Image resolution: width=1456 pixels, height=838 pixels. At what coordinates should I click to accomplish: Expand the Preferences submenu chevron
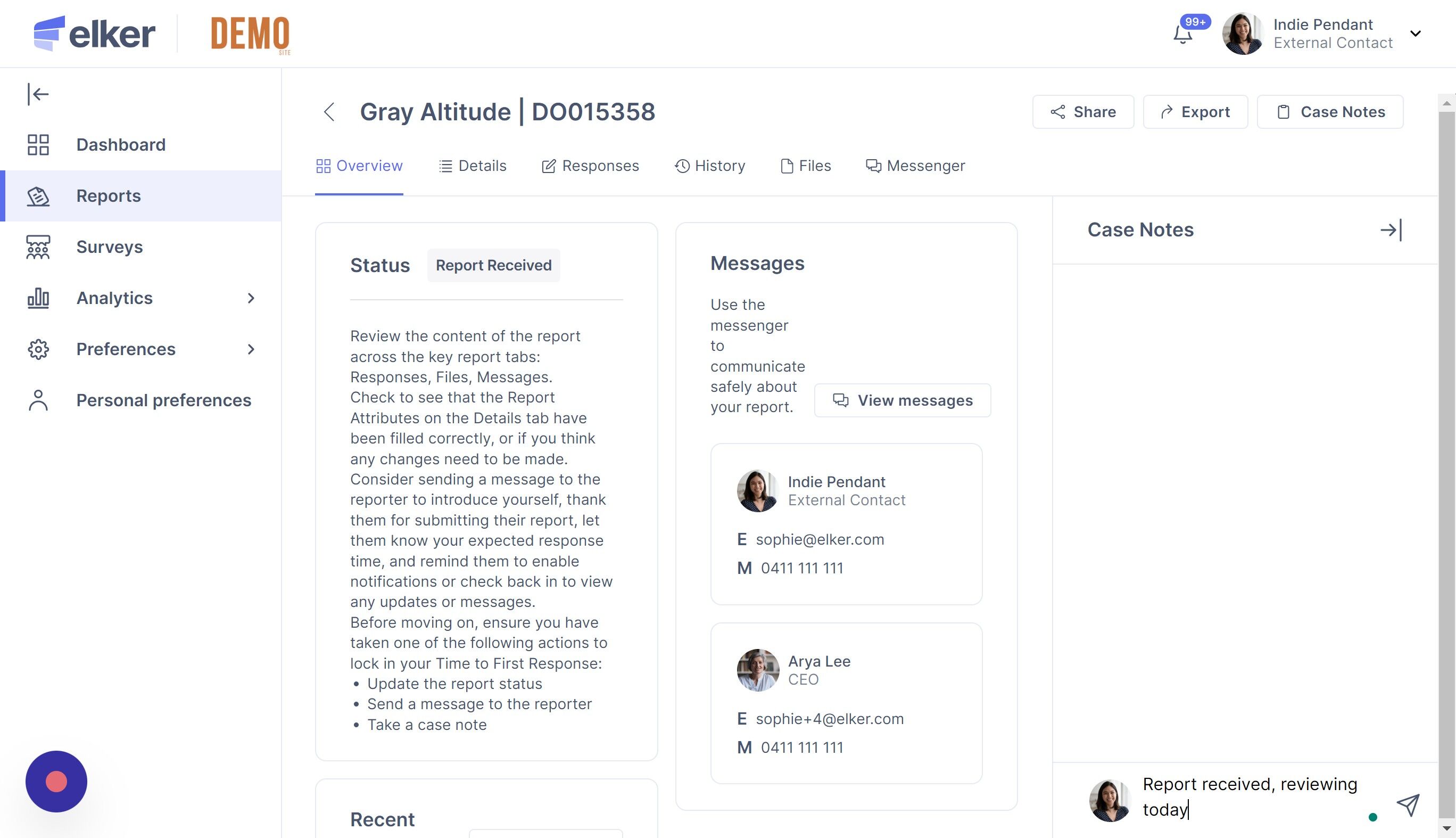[x=251, y=349]
